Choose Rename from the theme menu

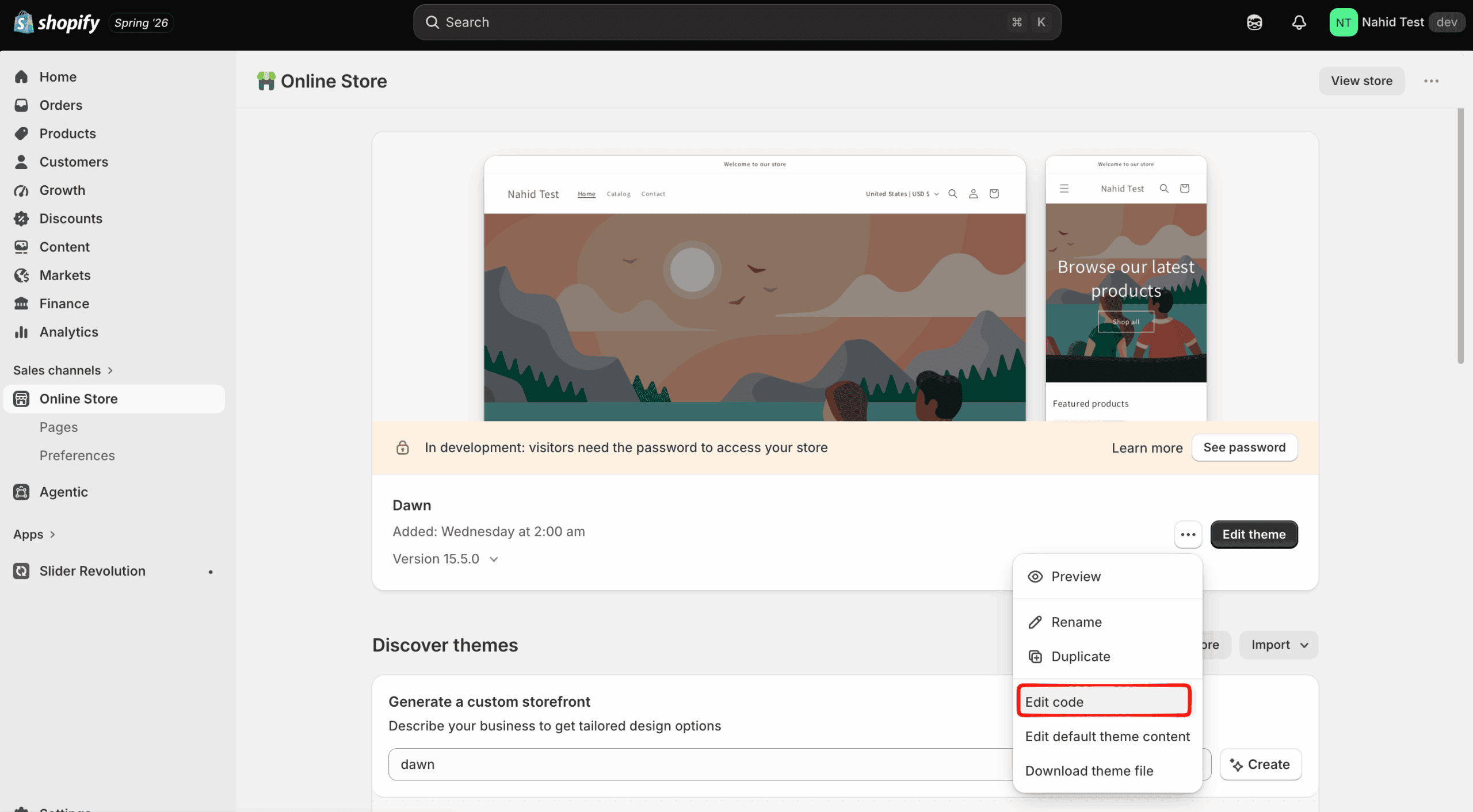tap(1107, 622)
